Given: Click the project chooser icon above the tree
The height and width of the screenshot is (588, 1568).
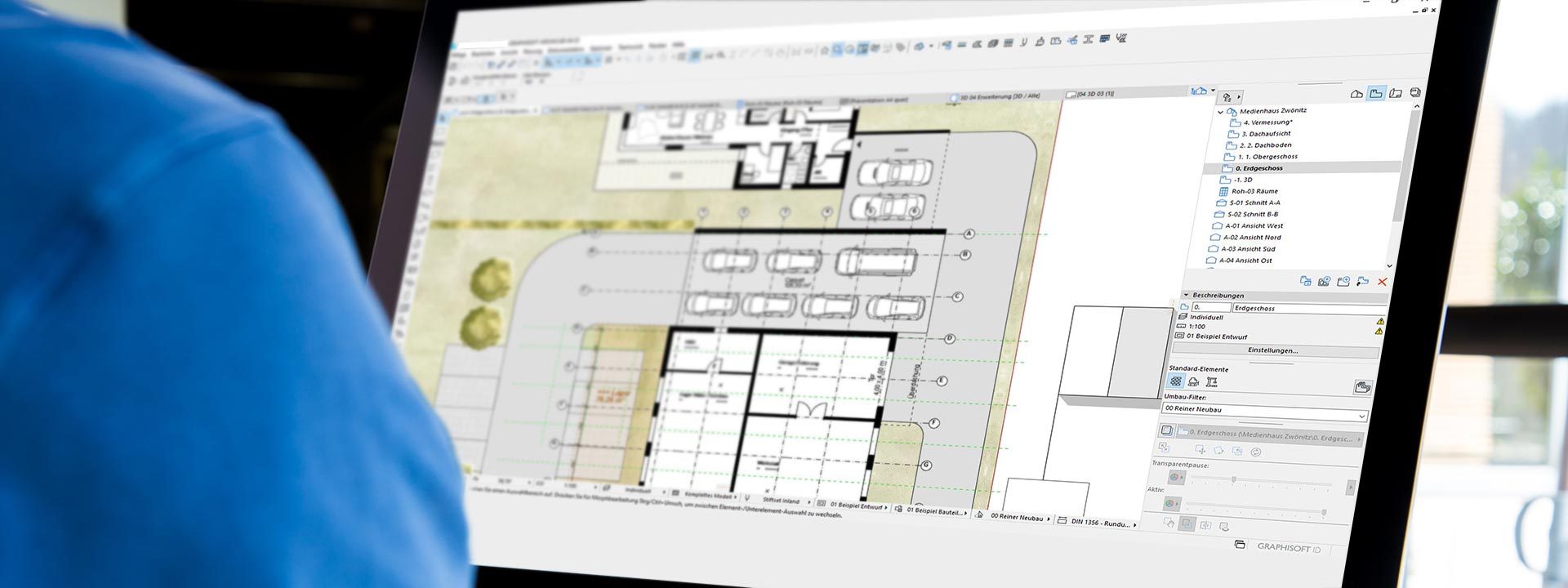Looking at the screenshot, I should point(1227,97).
